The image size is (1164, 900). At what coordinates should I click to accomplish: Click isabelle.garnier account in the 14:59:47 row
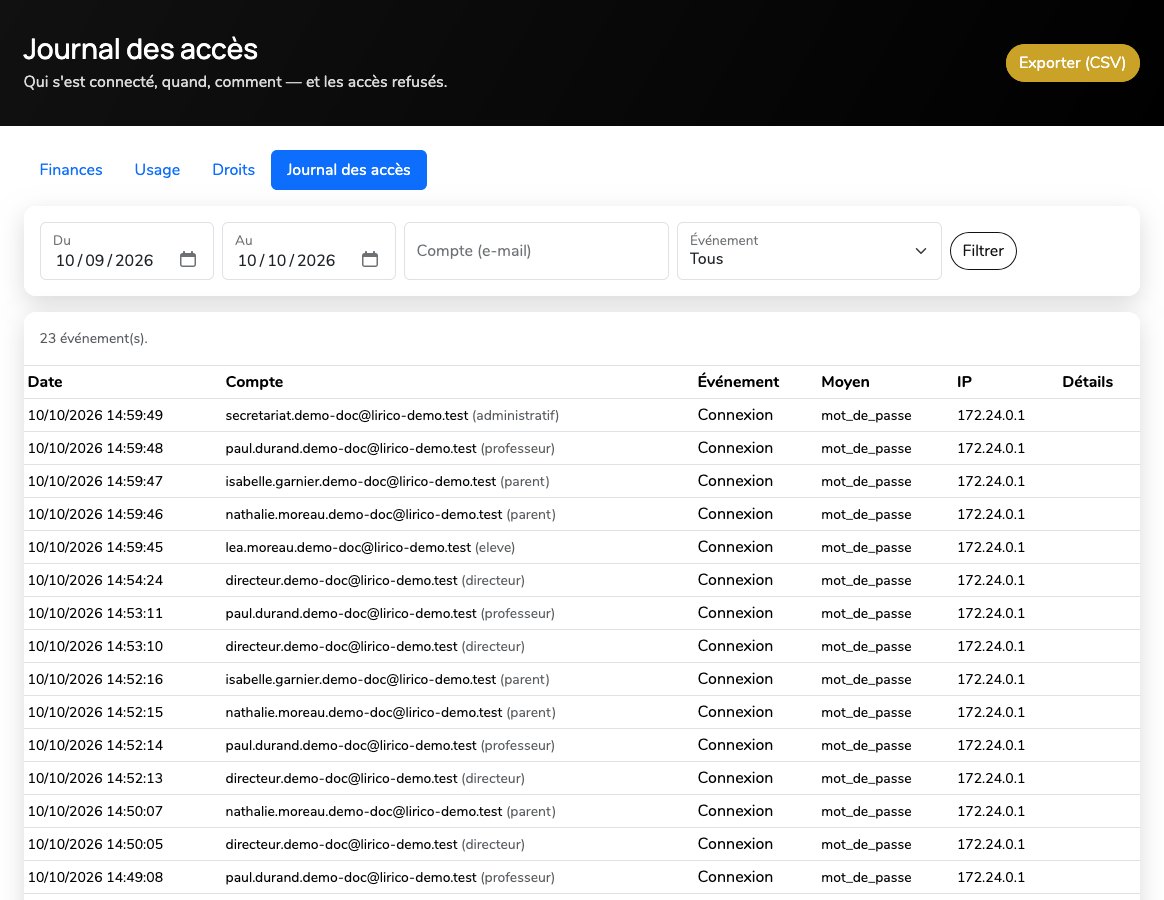point(388,481)
